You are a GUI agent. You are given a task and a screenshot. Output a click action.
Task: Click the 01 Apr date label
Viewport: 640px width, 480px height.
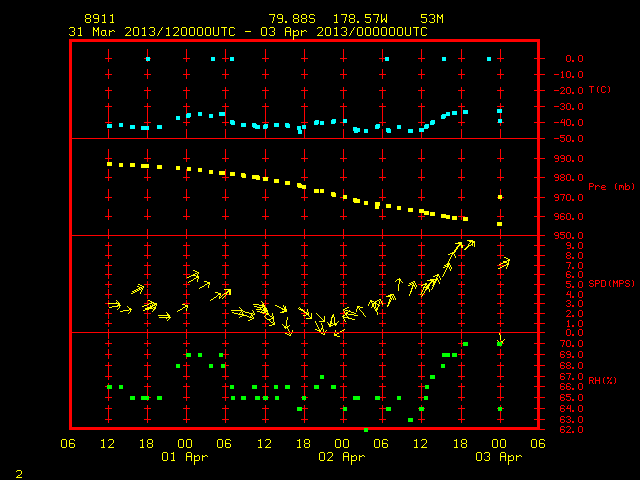click(x=184, y=457)
